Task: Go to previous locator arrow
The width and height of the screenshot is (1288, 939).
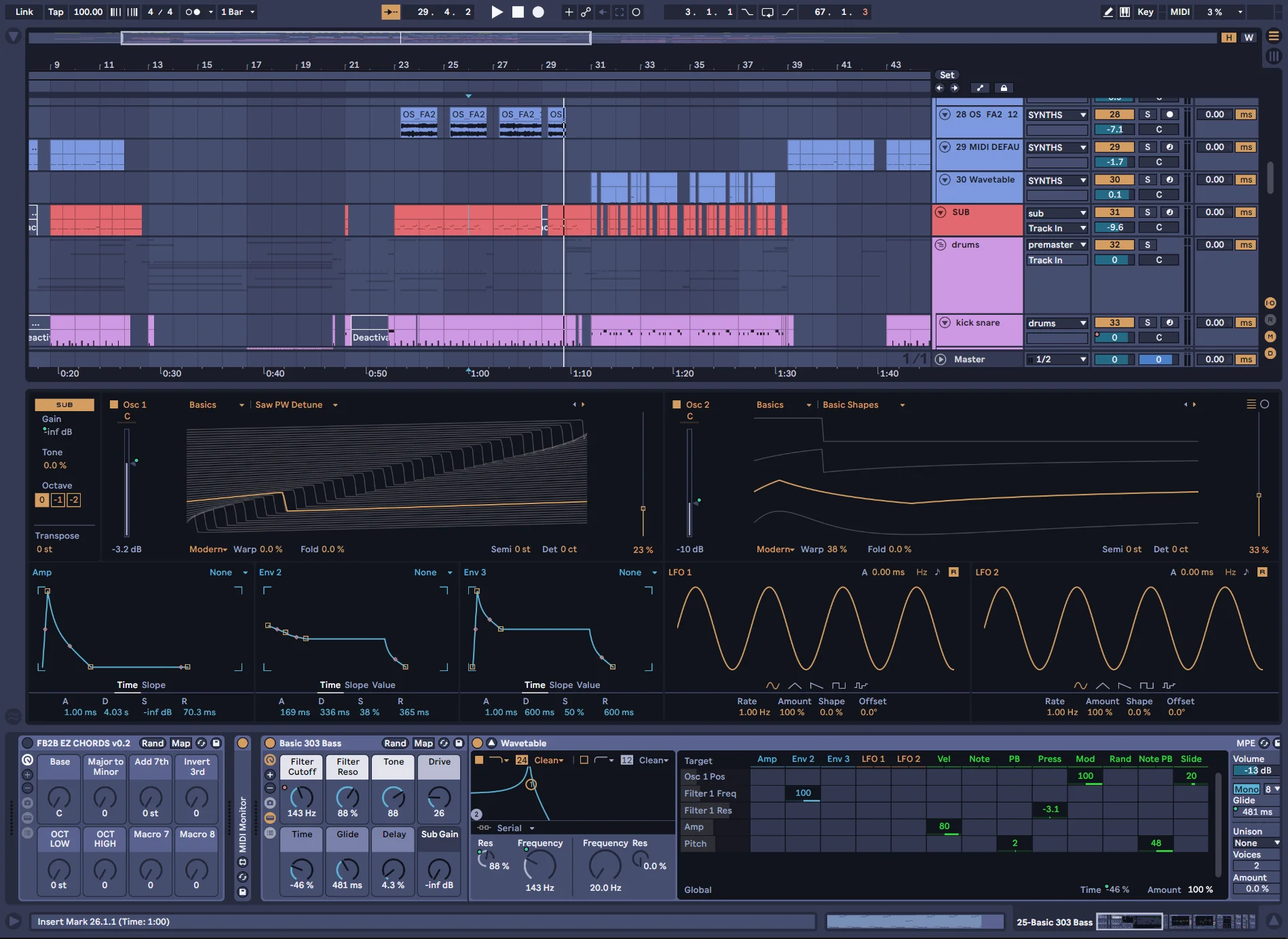Action: pyautogui.click(x=940, y=88)
